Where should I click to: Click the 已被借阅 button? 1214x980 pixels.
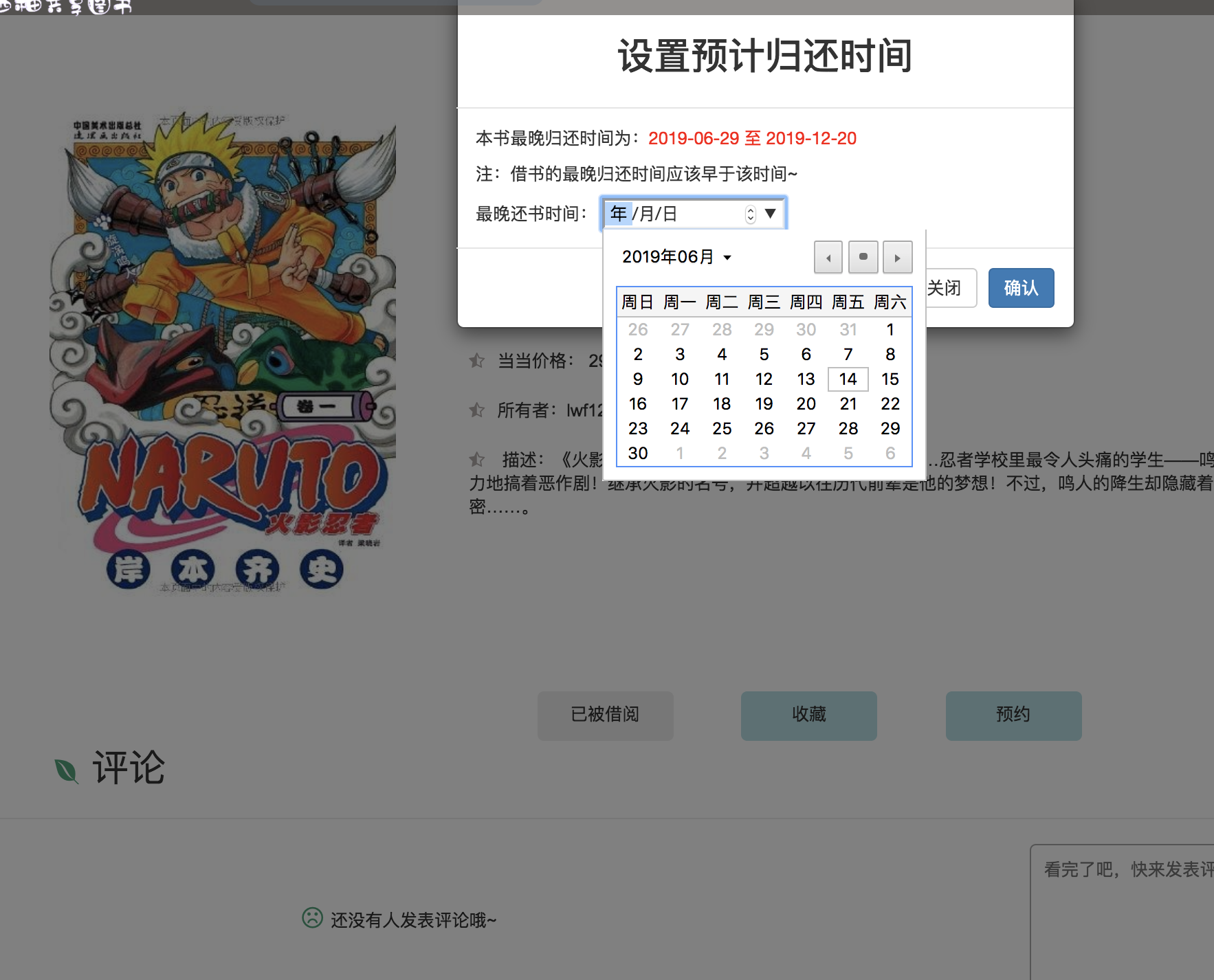[x=605, y=715]
